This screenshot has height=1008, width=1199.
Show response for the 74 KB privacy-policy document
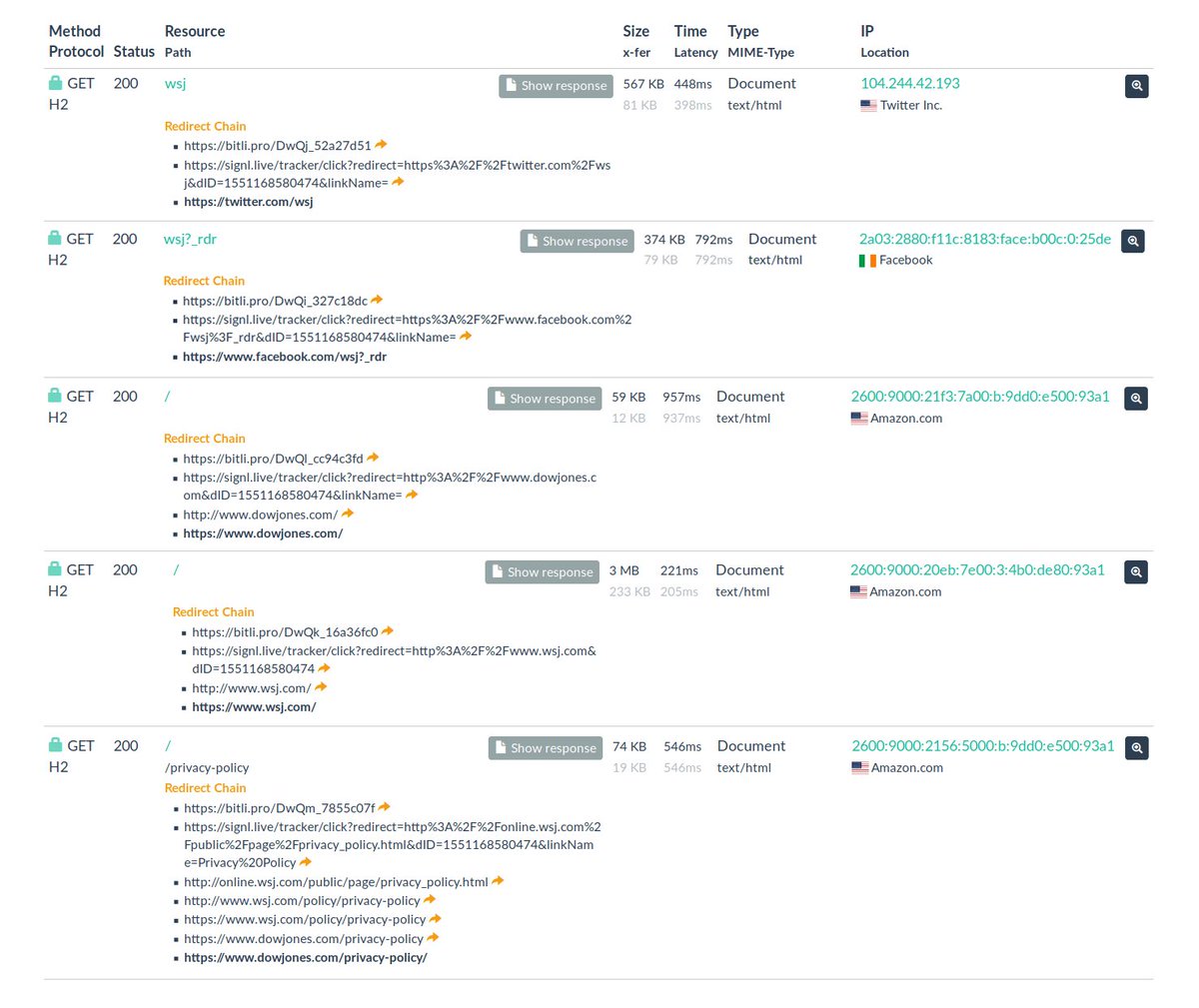click(546, 748)
